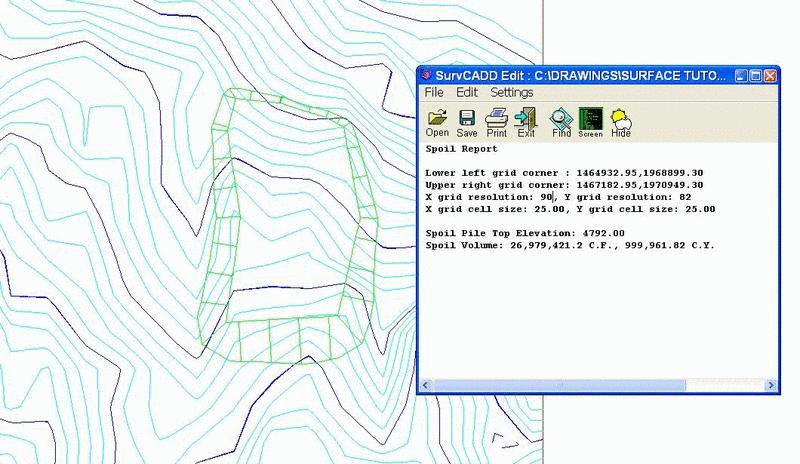This screenshot has height=464, width=800.
Task: Click the 'Y grid cell size: 25.00' text
Action: (x=646, y=209)
